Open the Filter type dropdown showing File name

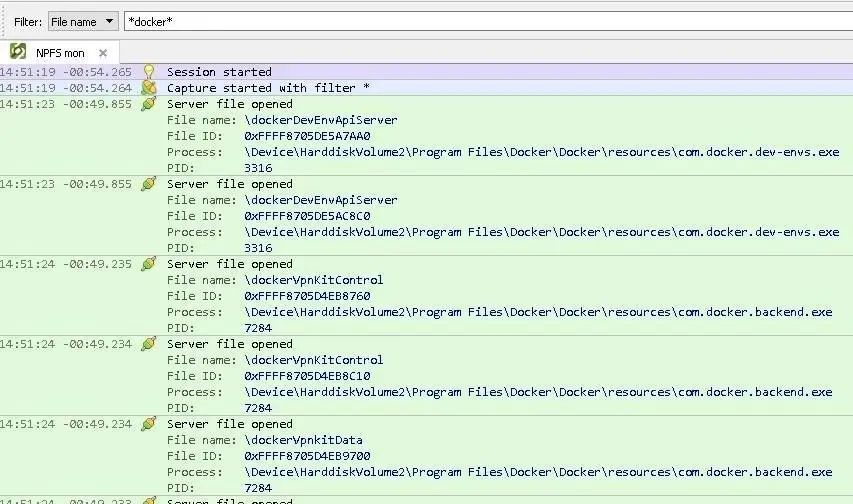tap(83, 22)
